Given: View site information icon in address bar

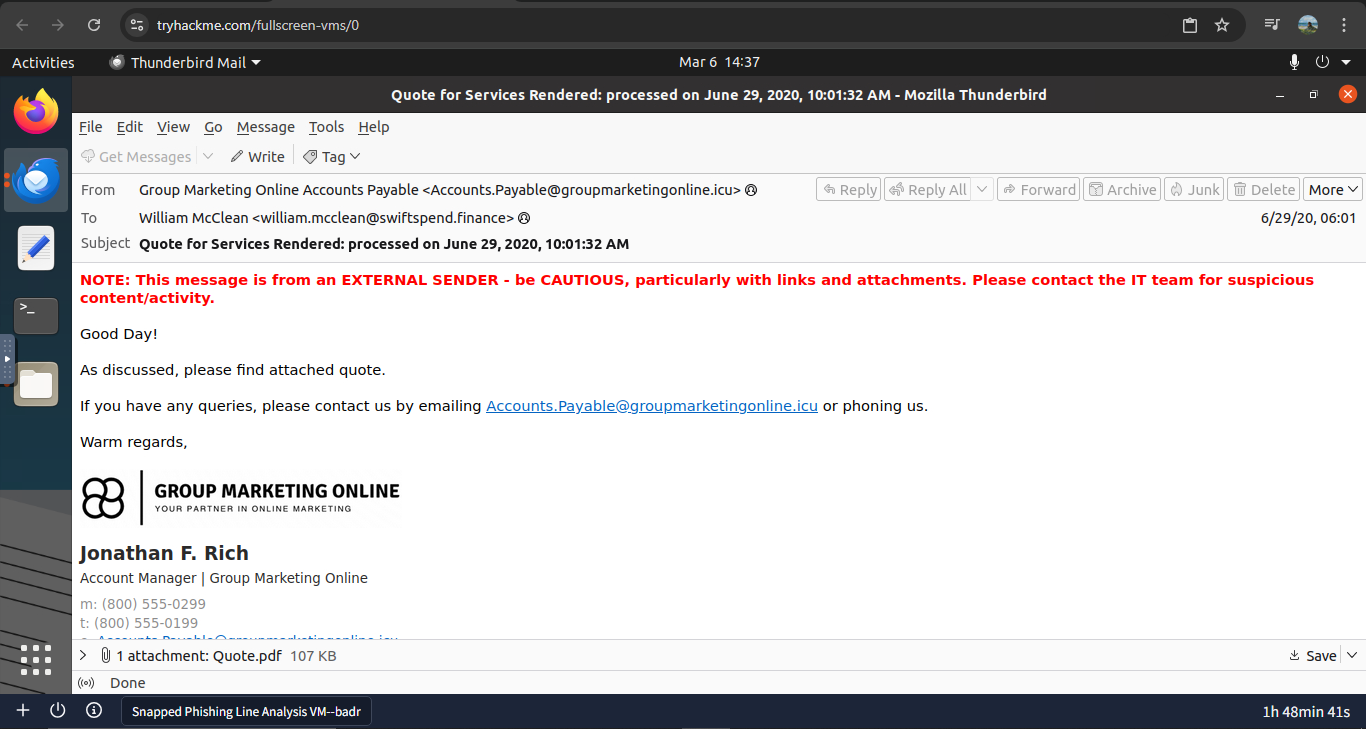Looking at the screenshot, I should click(138, 25).
